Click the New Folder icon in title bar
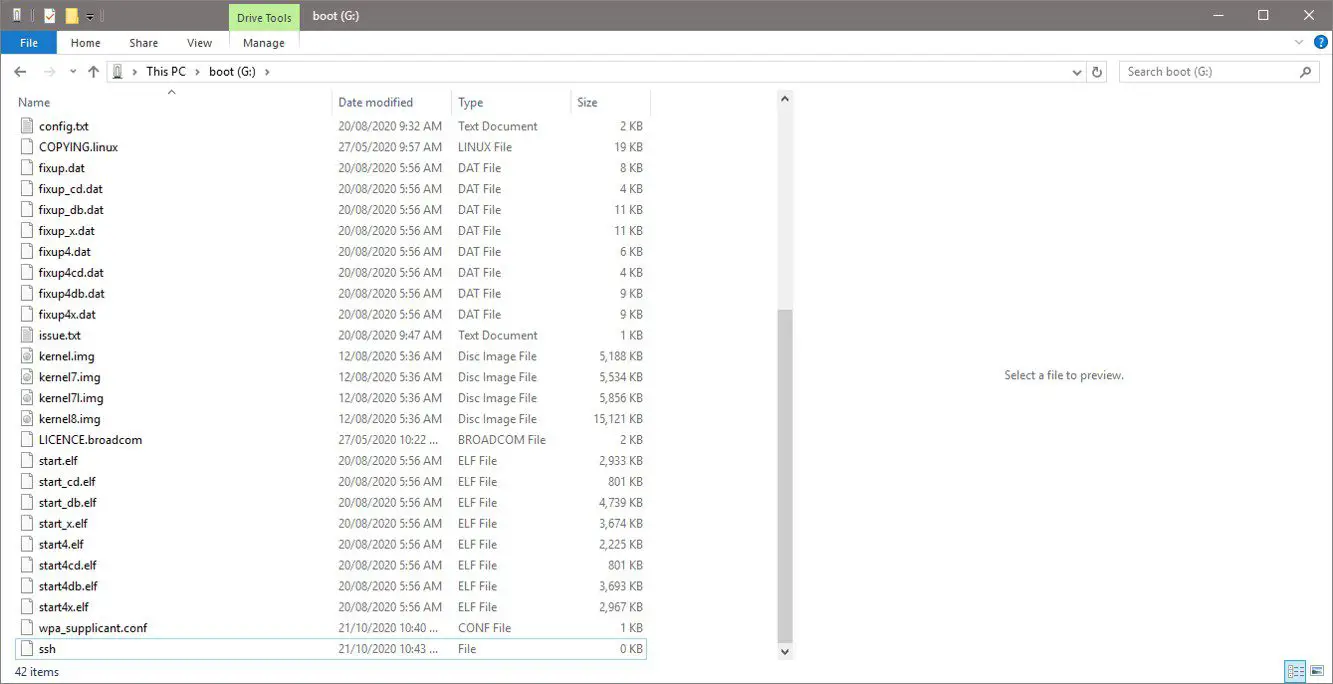This screenshot has height=684, width=1333. coord(71,16)
